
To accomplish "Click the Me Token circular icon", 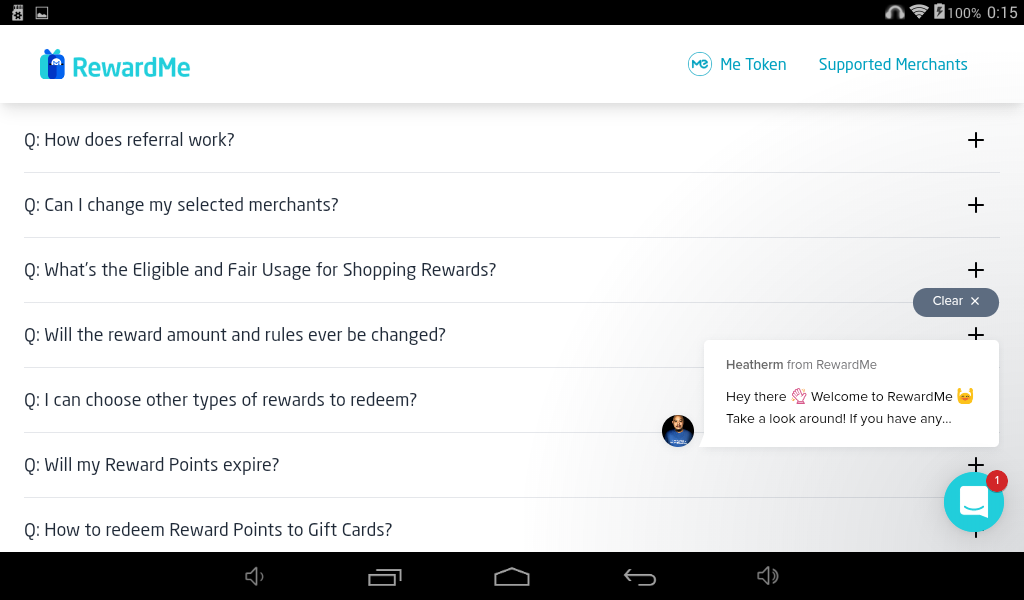I will click(x=699, y=64).
